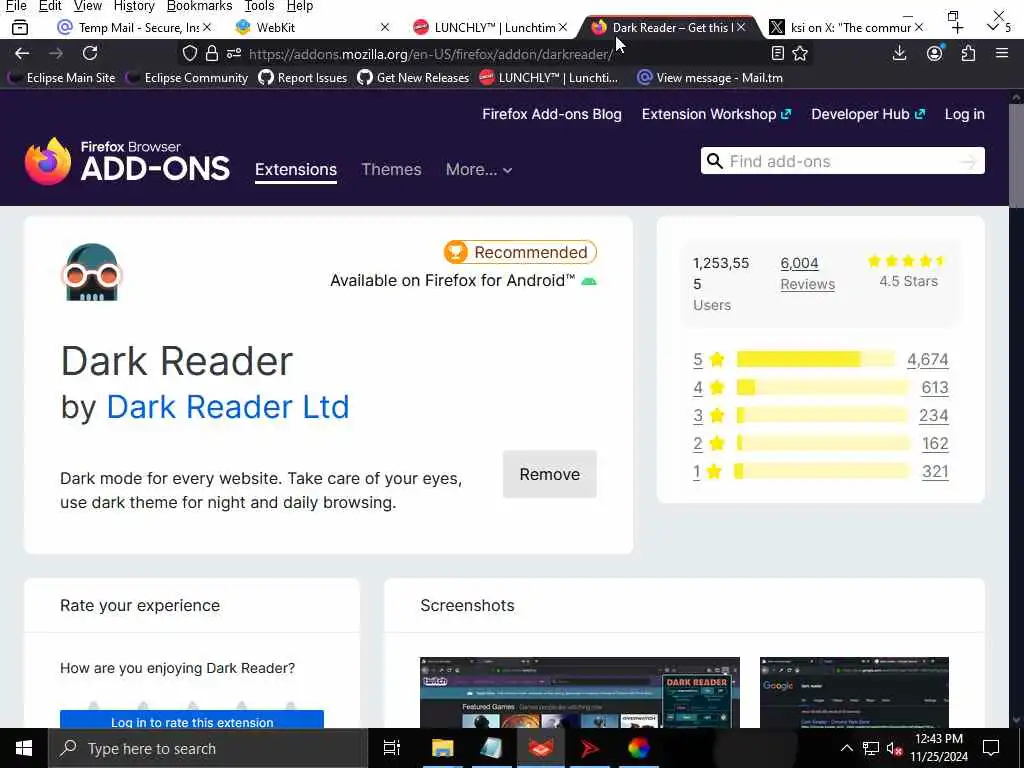
Task: View site security lock information
Action: 212,54
